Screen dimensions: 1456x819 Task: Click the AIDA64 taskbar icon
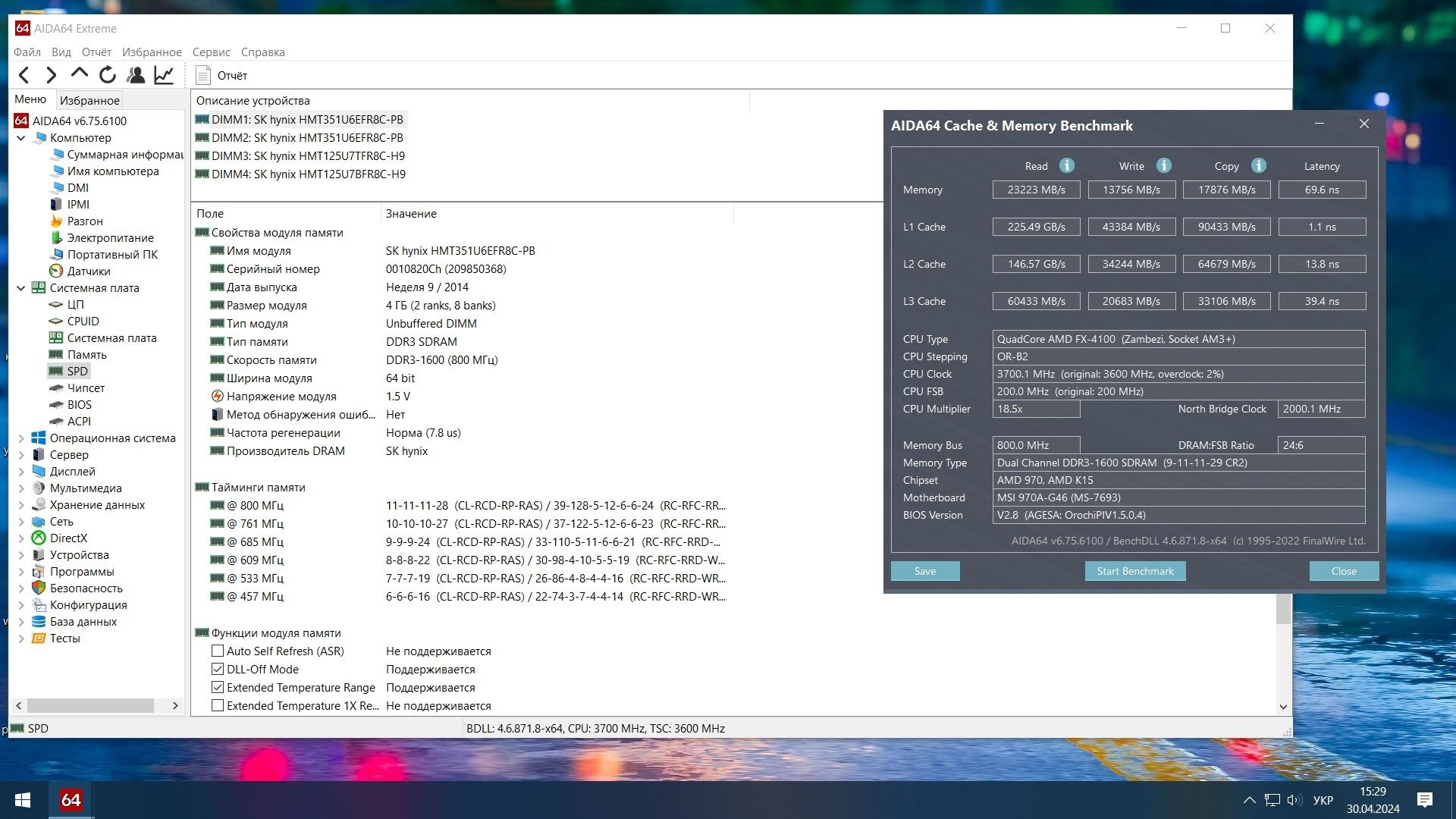(x=71, y=800)
